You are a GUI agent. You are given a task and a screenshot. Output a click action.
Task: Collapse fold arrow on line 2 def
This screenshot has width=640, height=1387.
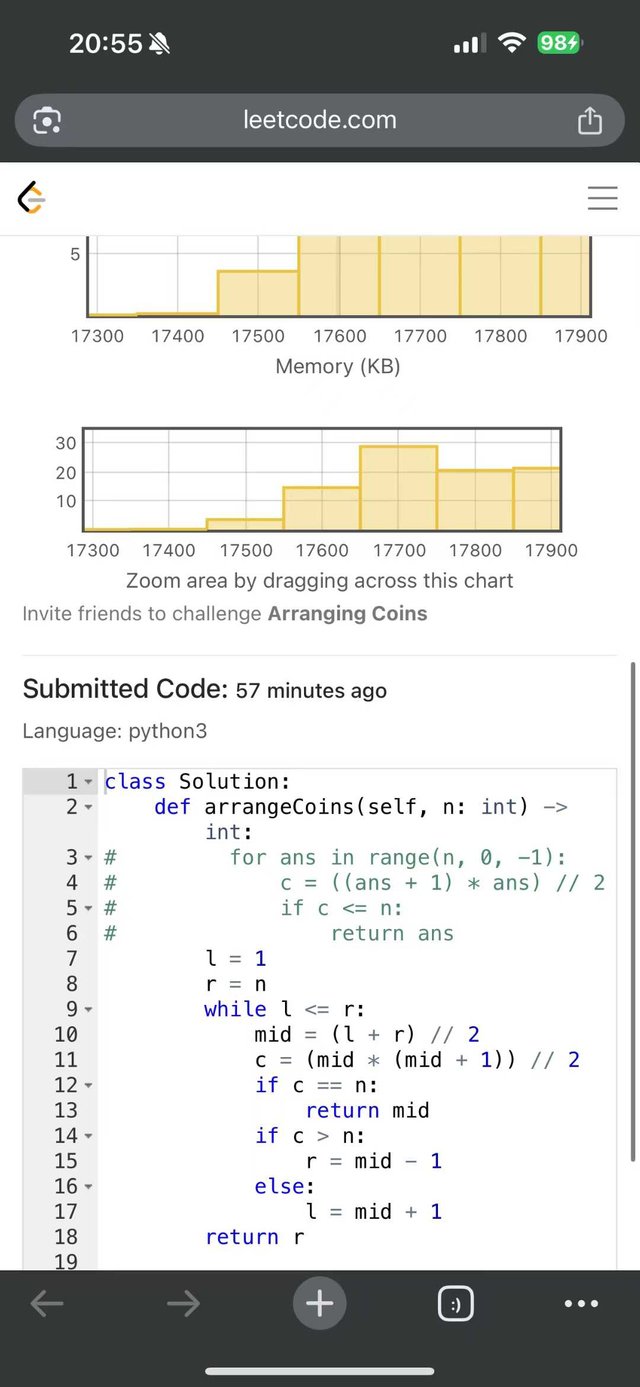[x=89, y=807]
